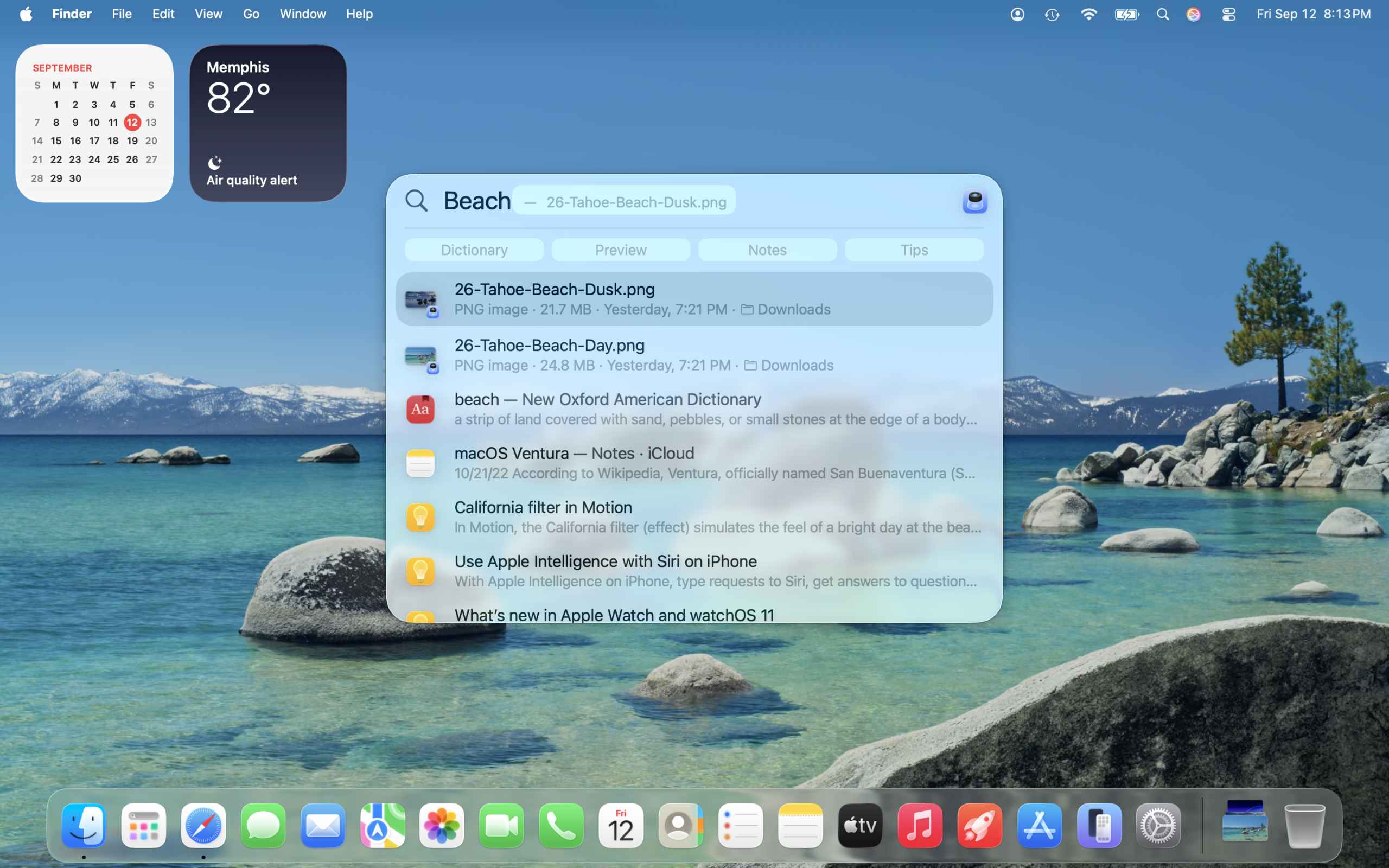Click the Beach text in search field
The image size is (1389, 868).
[477, 201]
